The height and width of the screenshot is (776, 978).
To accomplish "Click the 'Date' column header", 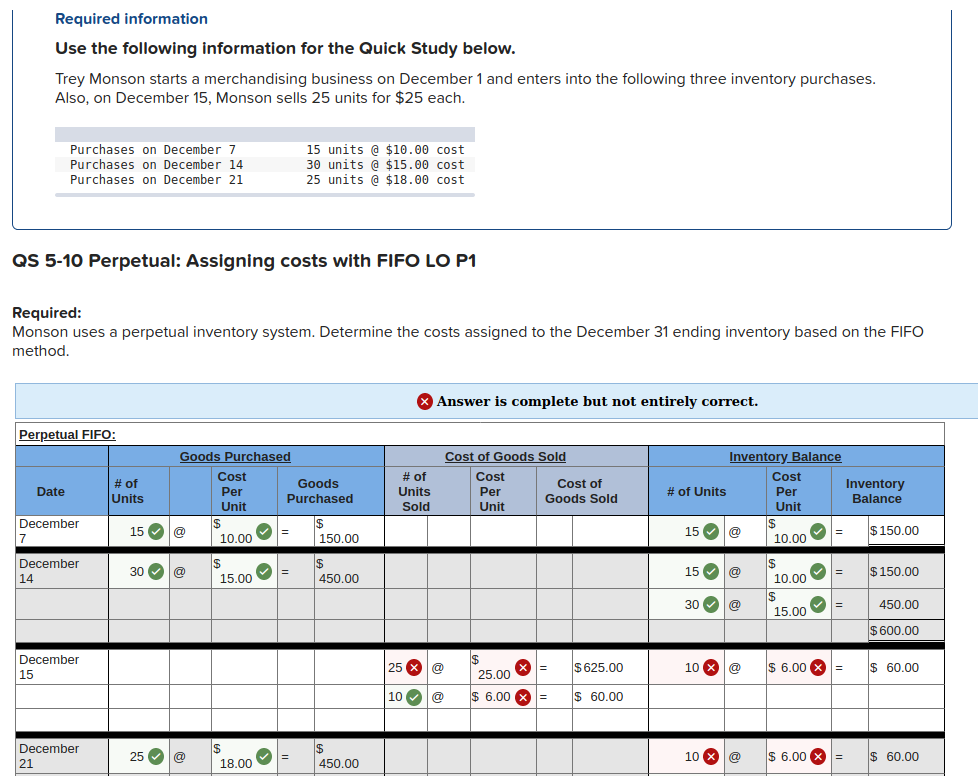I will pos(51,492).
